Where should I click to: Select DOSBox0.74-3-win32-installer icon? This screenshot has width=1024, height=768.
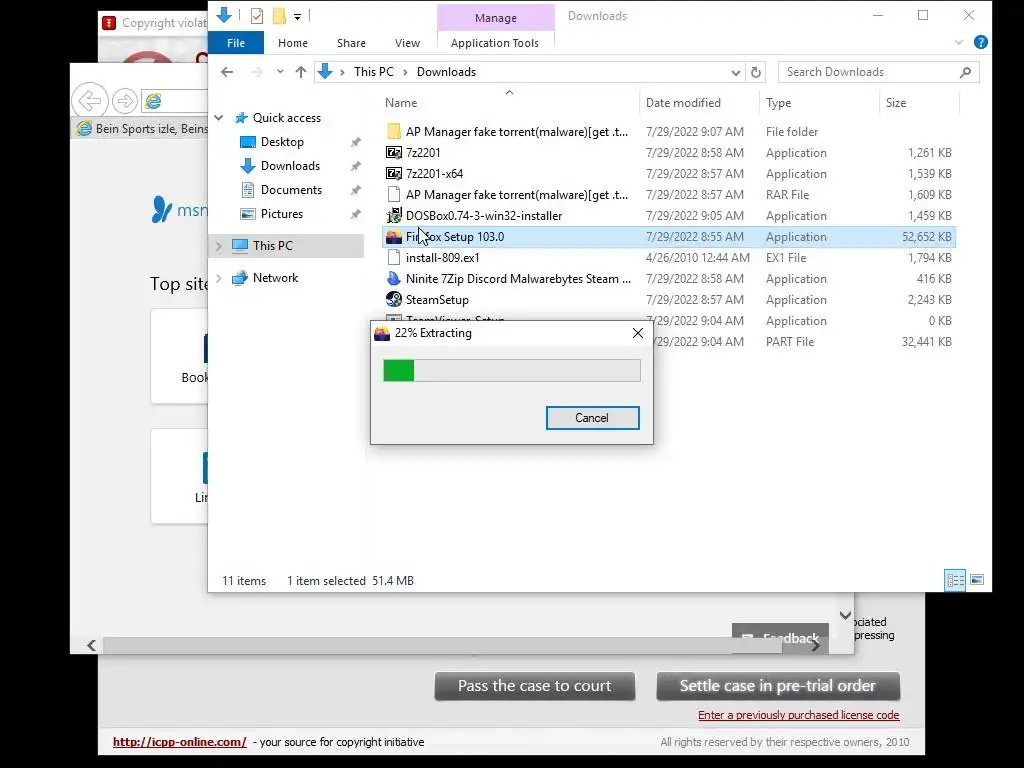click(394, 216)
